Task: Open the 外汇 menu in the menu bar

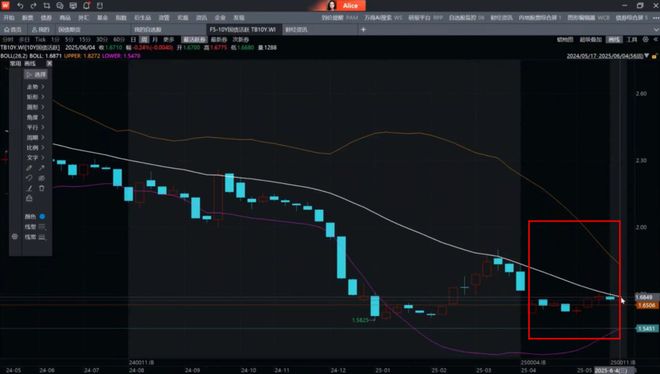Action: tap(83, 18)
